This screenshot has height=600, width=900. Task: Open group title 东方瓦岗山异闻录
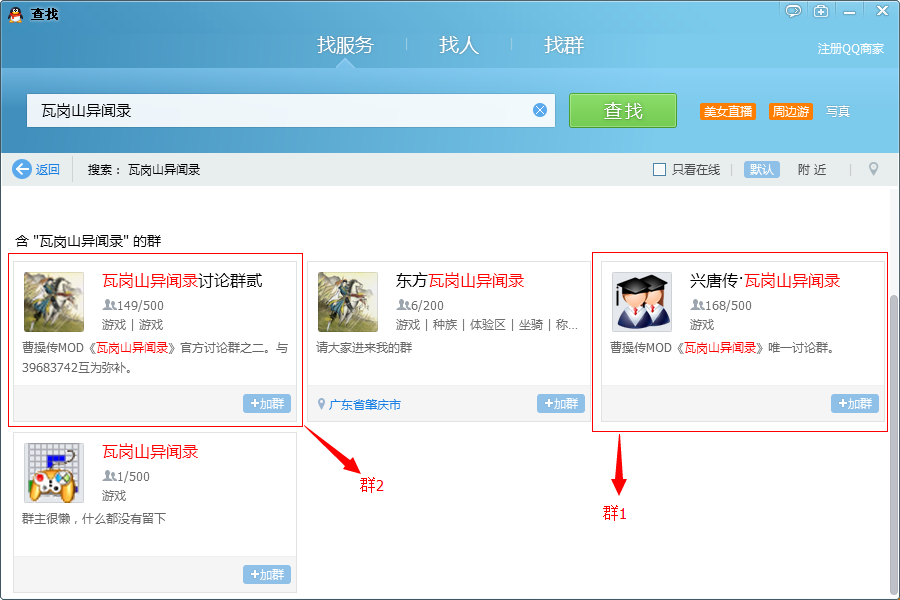pyautogui.click(x=460, y=281)
